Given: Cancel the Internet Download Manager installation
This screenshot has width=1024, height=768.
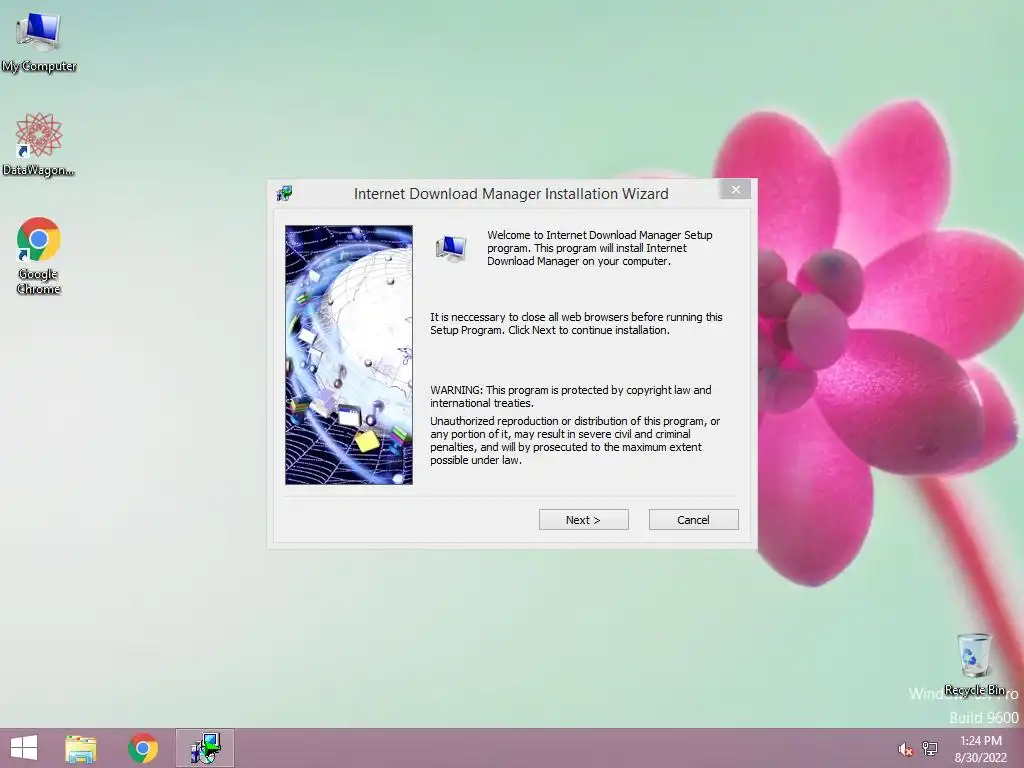Looking at the screenshot, I should (694, 520).
